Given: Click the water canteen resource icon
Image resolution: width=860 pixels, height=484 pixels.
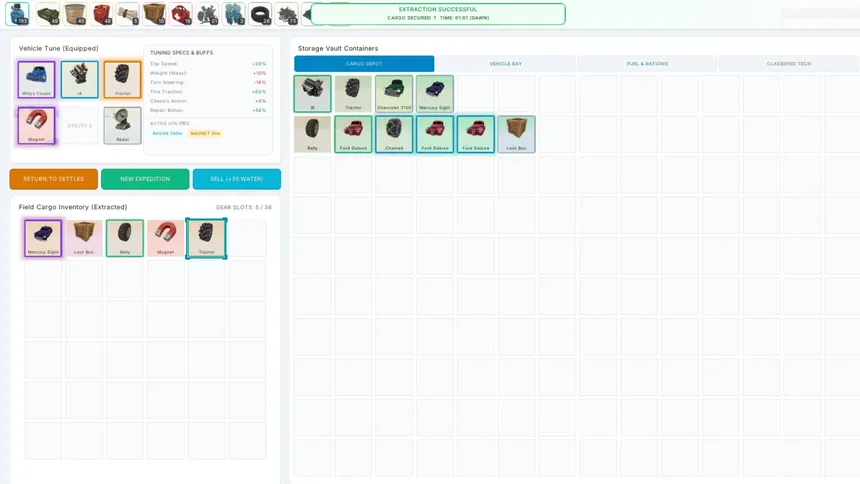Looking at the screenshot, I should (x=18, y=14).
